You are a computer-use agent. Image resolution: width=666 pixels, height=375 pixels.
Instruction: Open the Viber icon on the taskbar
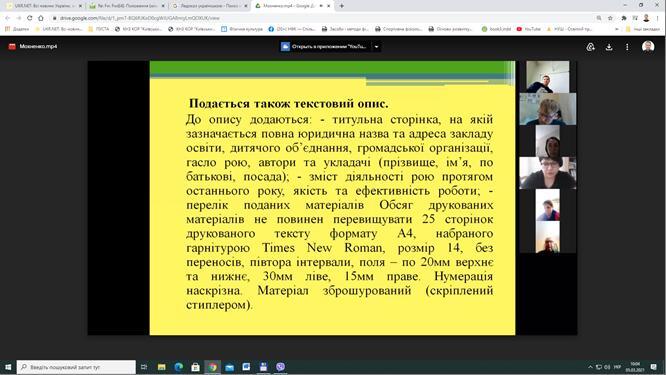(x=280, y=367)
